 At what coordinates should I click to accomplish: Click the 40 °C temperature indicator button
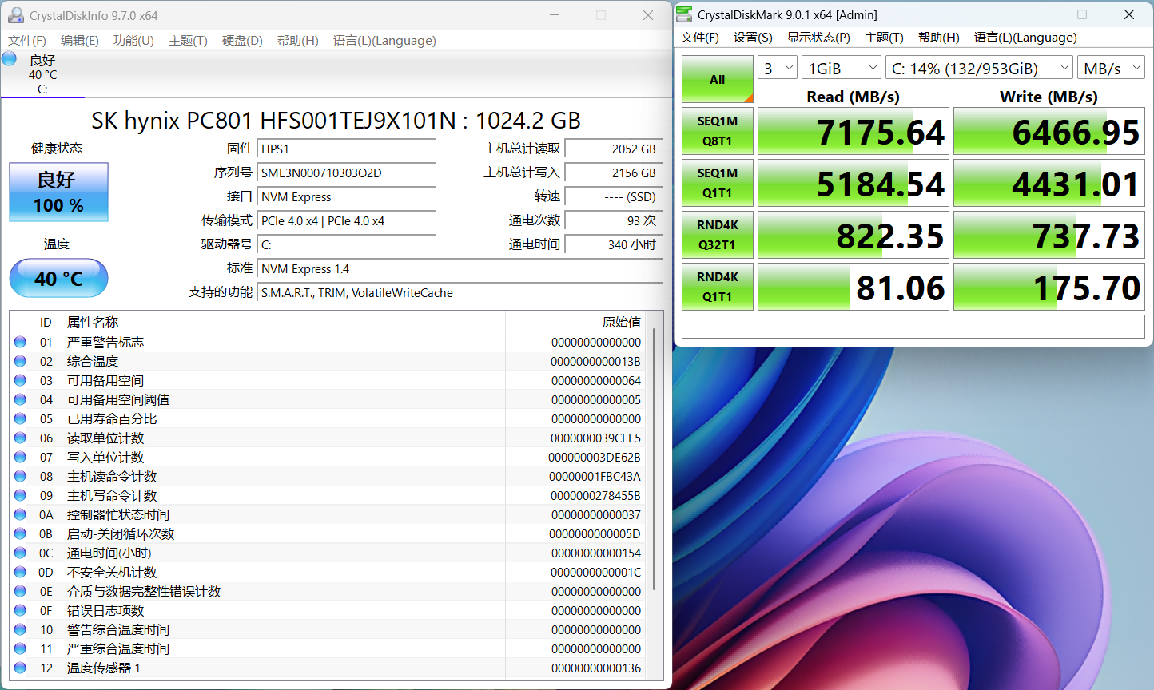(59, 278)
